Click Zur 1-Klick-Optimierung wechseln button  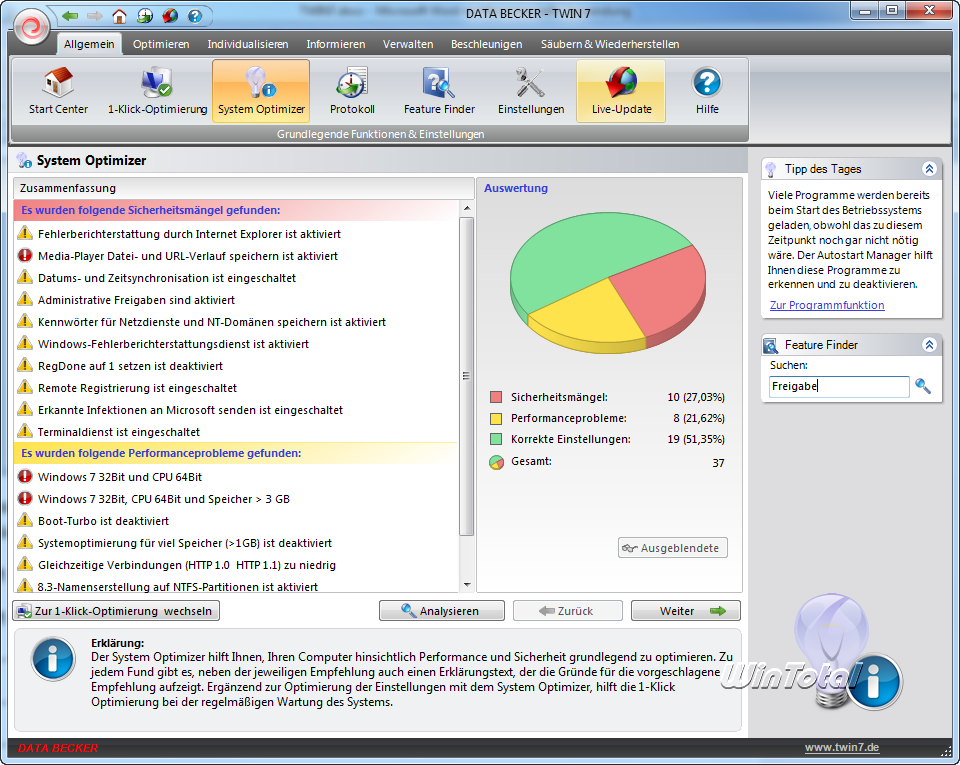coord(116,610)
